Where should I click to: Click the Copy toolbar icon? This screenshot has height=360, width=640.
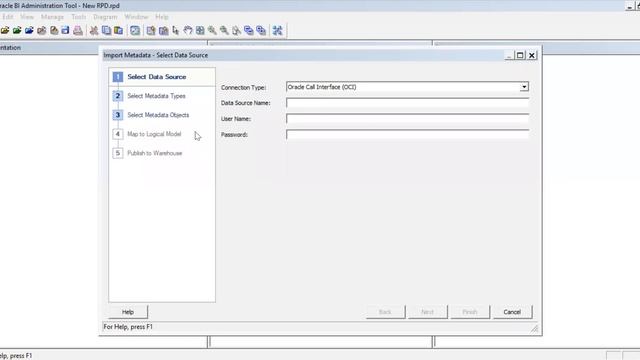[x=106, y=31]
